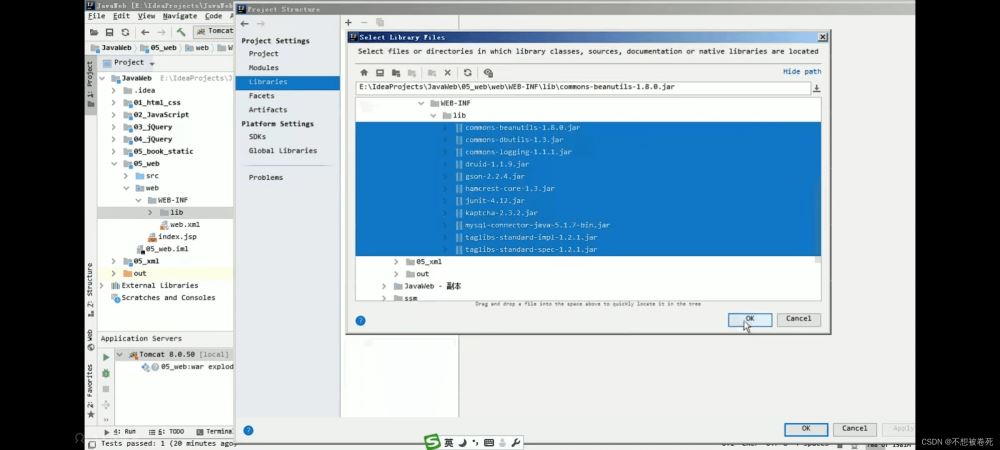The width and height of the screenshot is (1000, 450).
Task: Refresh the file chooser tree
Action: [x=467, y=73]
